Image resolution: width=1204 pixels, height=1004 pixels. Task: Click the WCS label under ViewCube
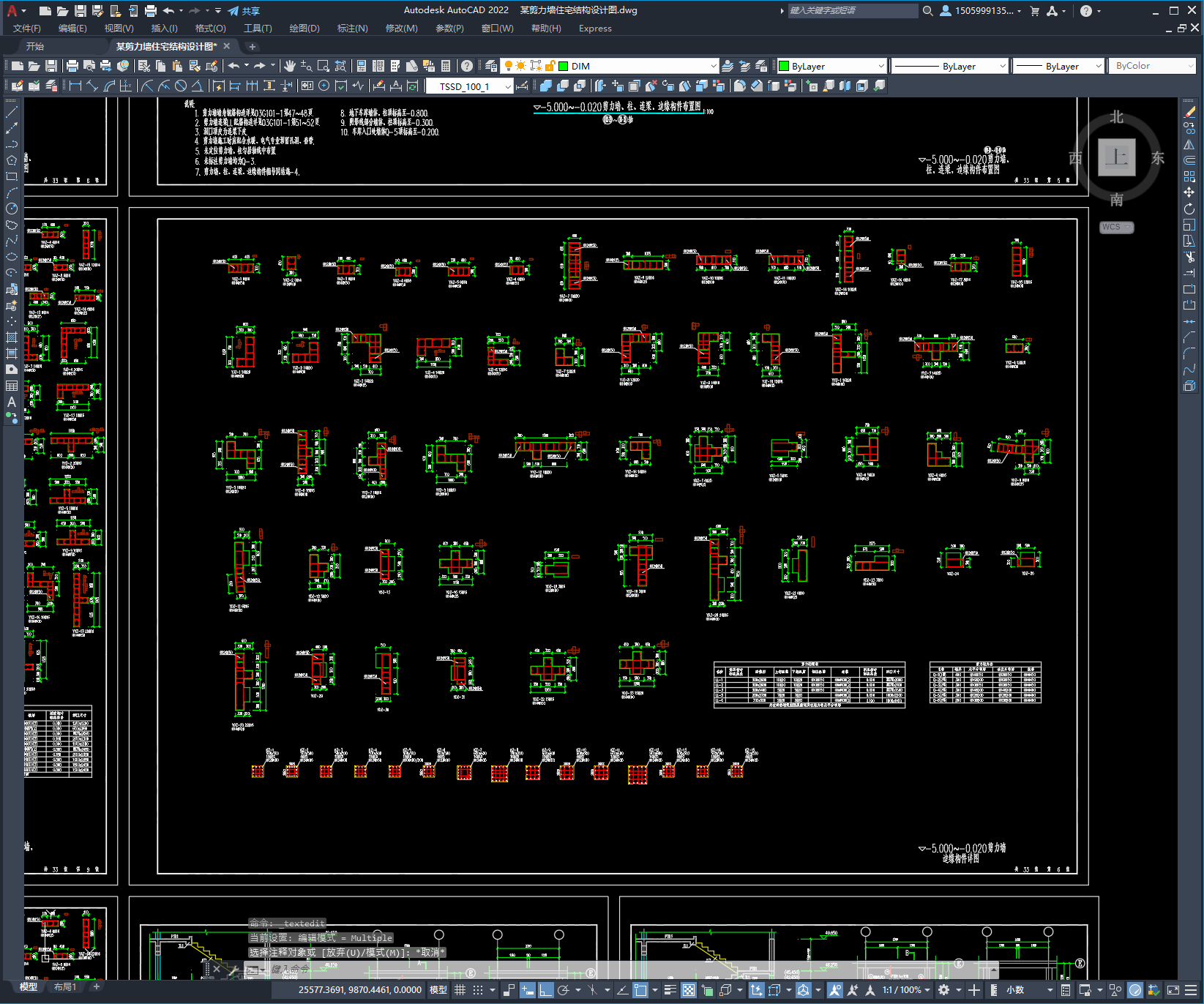pyautogui.click(x=1116, y=227)
